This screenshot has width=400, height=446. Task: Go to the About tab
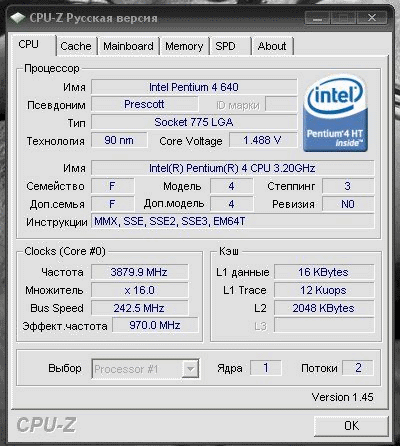coord(272,46)
